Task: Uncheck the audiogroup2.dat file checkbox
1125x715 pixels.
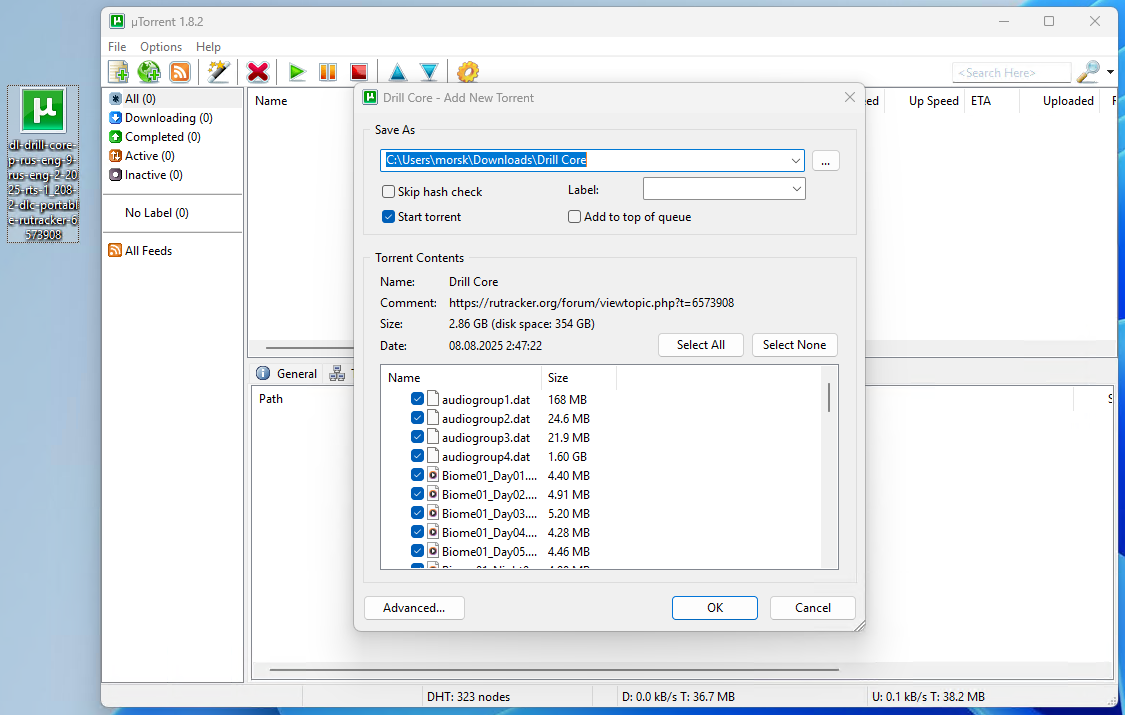Action: coord(417,418)
